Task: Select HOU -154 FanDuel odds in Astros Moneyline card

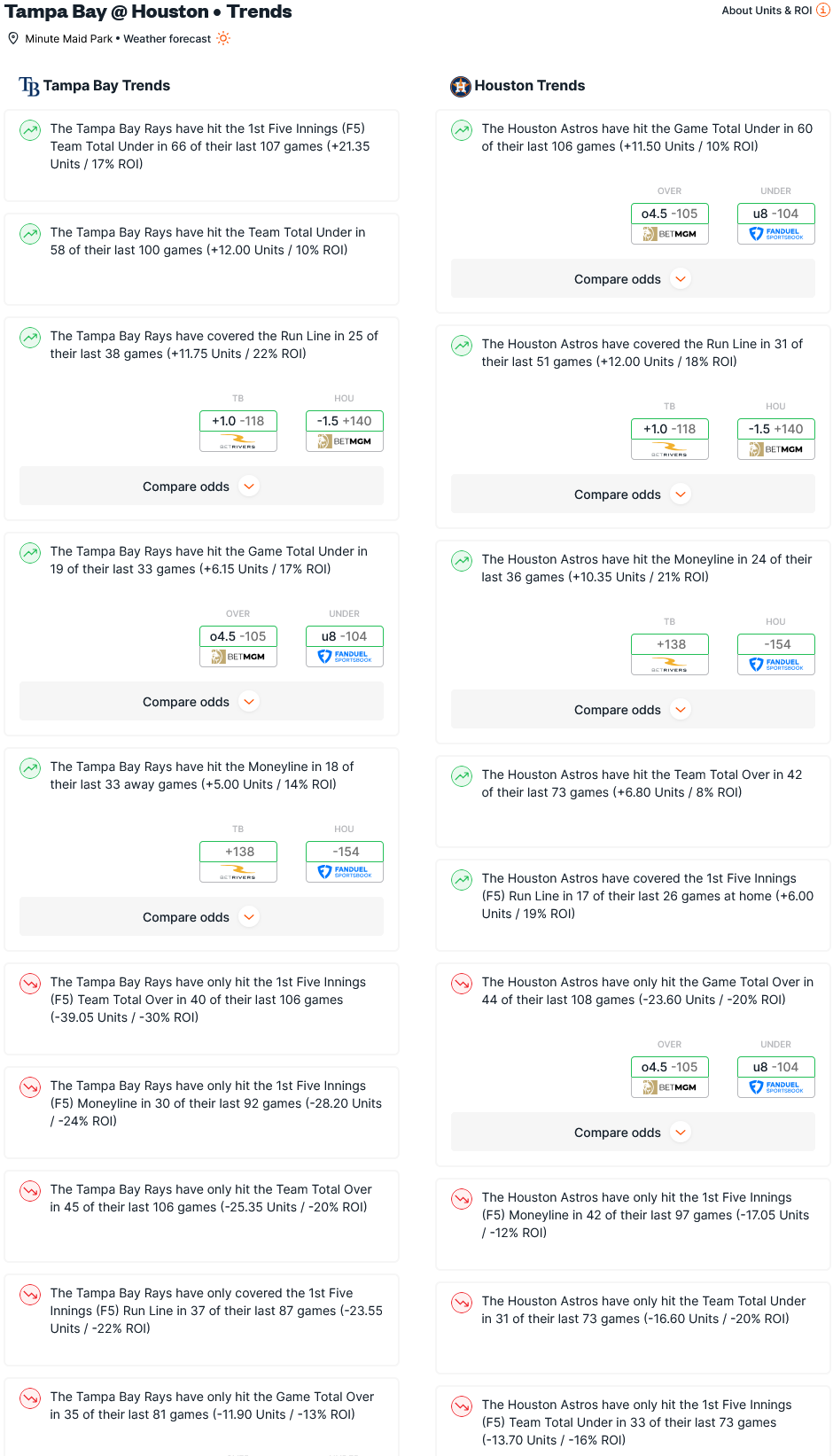Action: [776, 654]
